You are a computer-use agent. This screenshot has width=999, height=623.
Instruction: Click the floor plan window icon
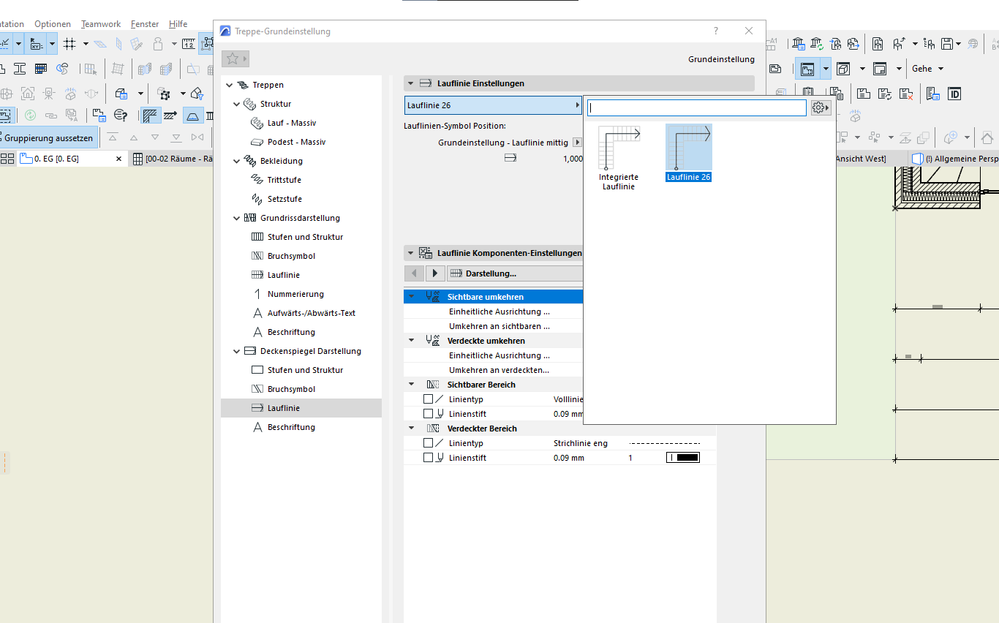click(x=807, y=69)
